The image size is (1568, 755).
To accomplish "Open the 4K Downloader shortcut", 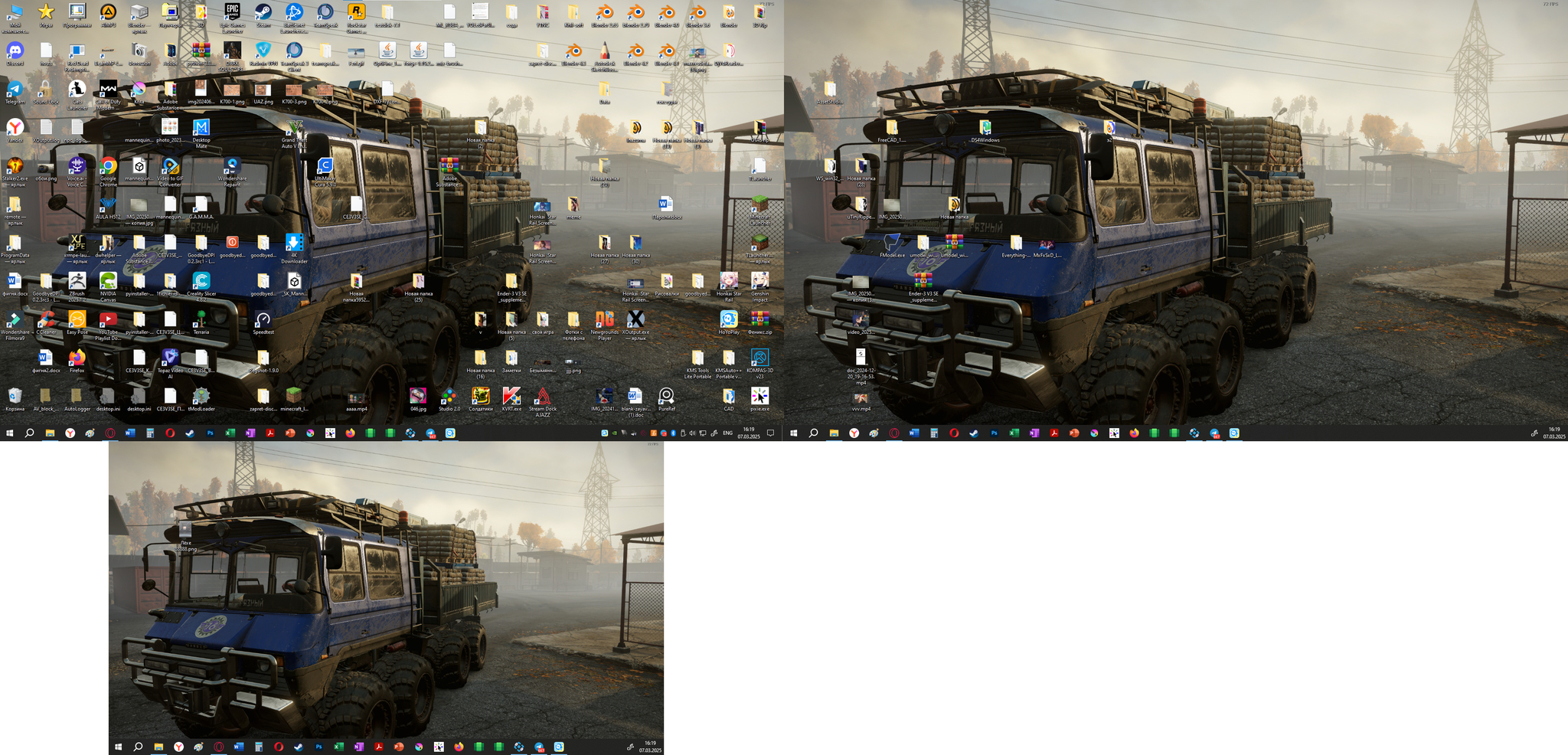I will (294, 250).
